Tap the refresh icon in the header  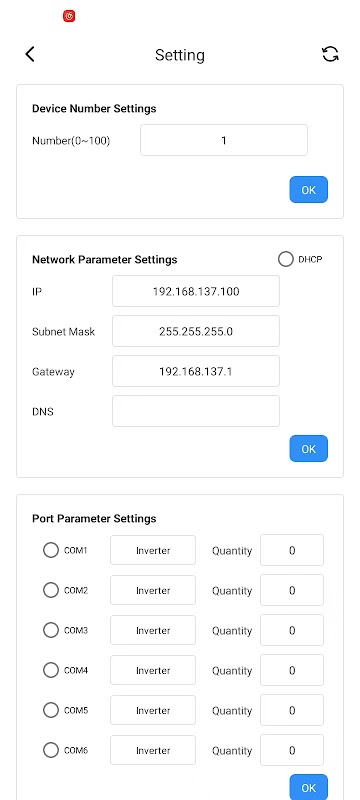[330, 54]
